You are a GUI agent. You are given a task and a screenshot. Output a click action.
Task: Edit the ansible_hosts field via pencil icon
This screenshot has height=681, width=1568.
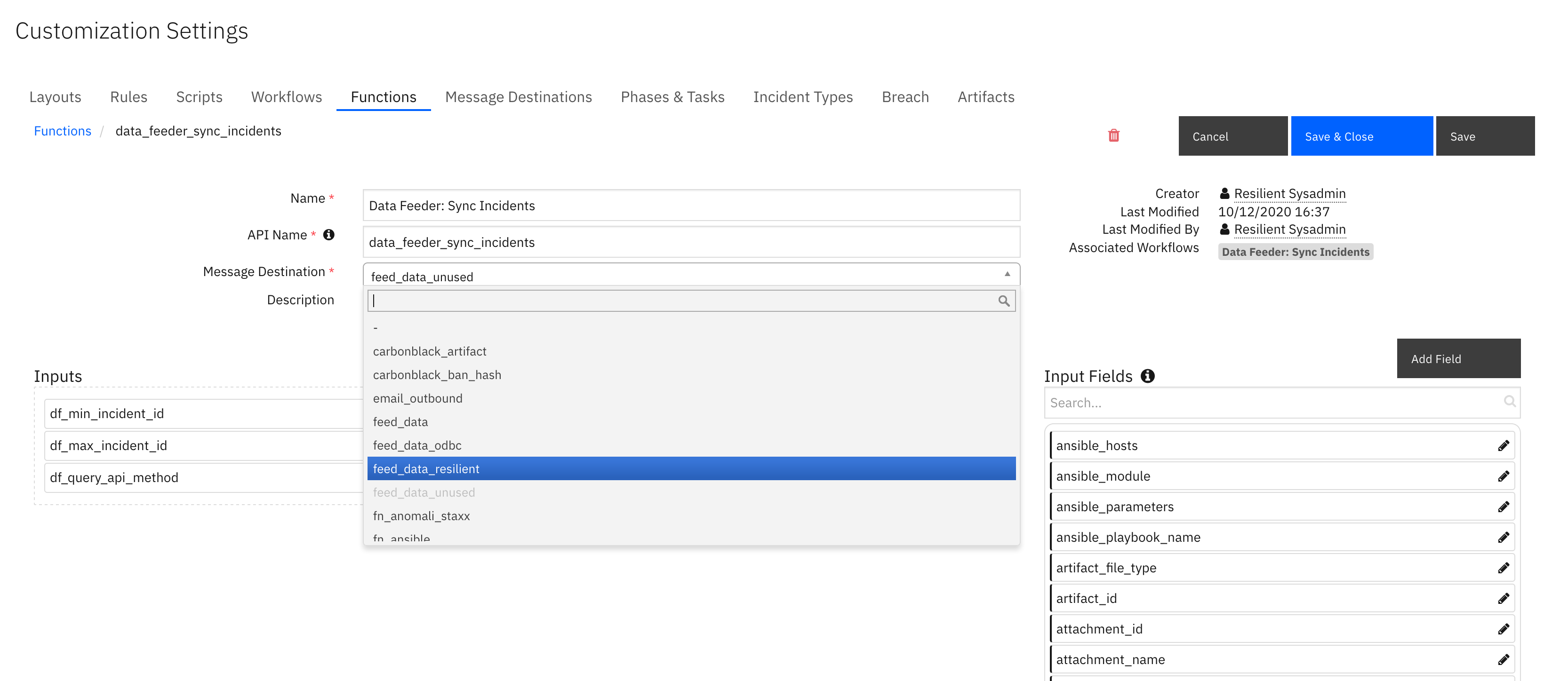[x=1503, y=445]
